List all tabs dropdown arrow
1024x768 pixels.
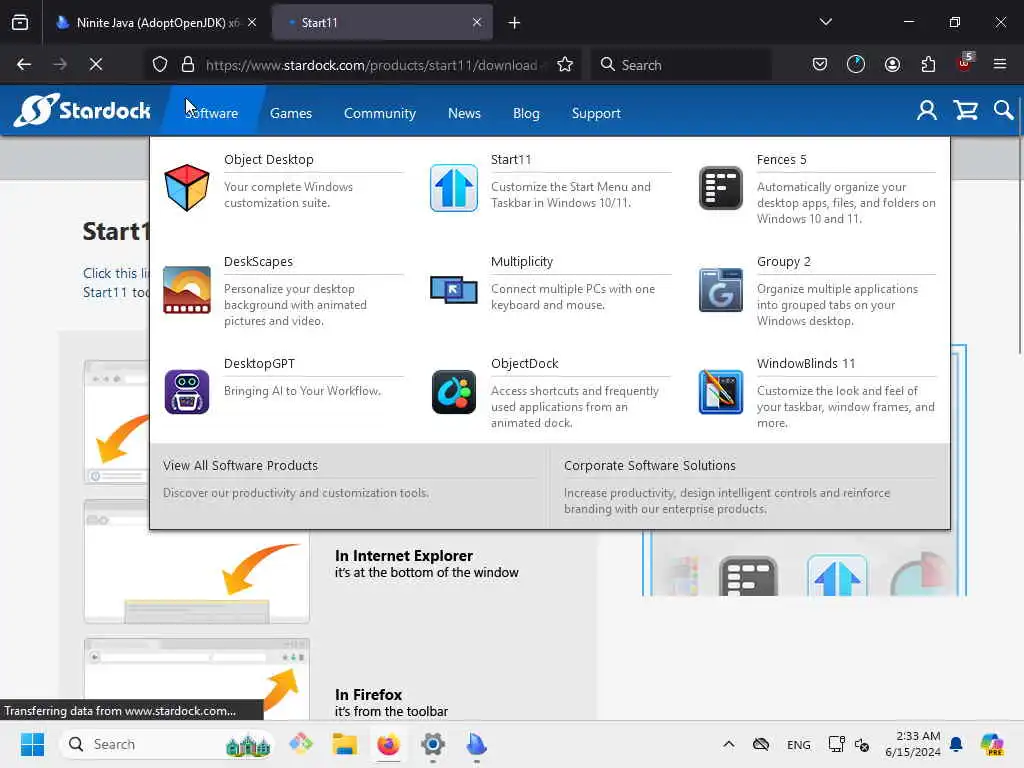825,22
